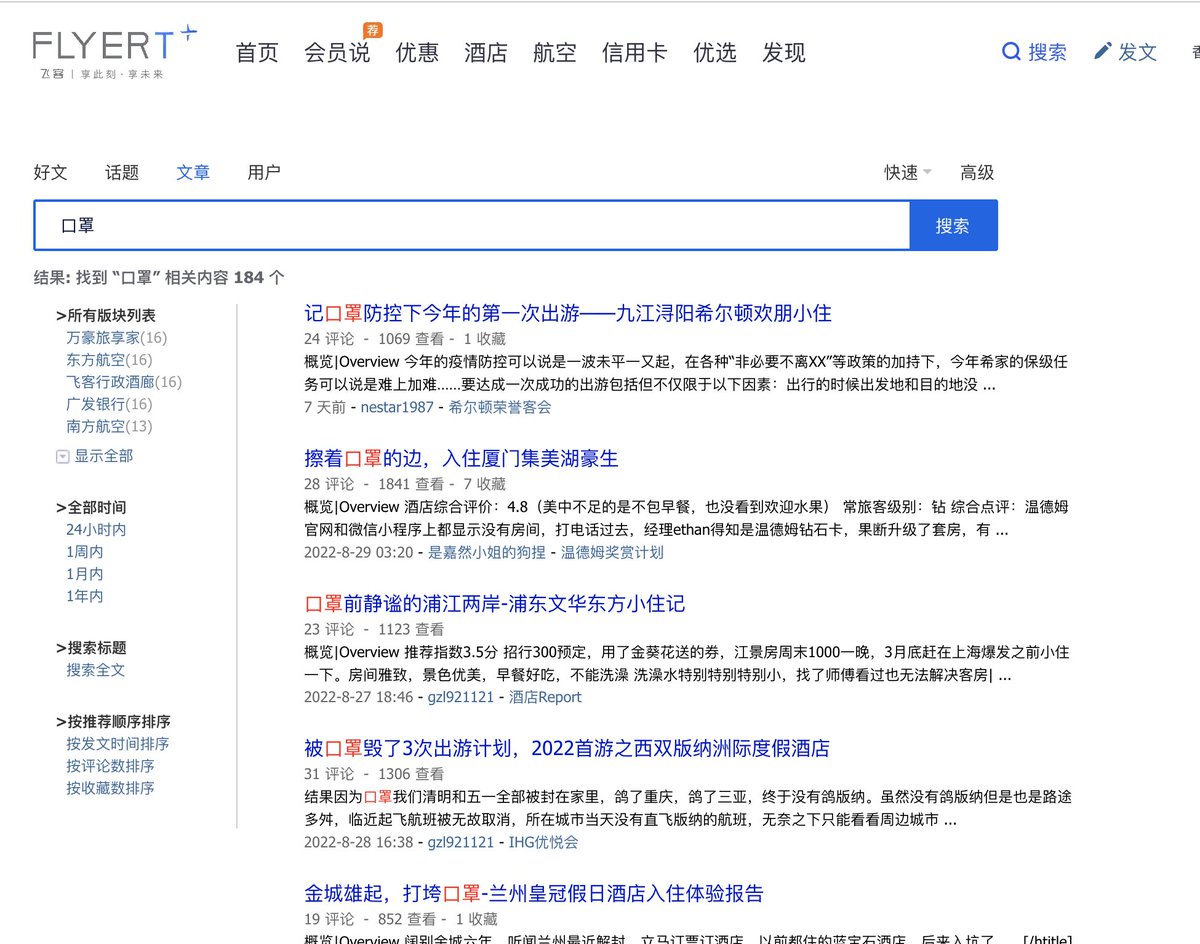Open gzl921121 author of 浦东文华东方 post
The width and height of the screenshot is (1200, 944).
pos(461,697)
